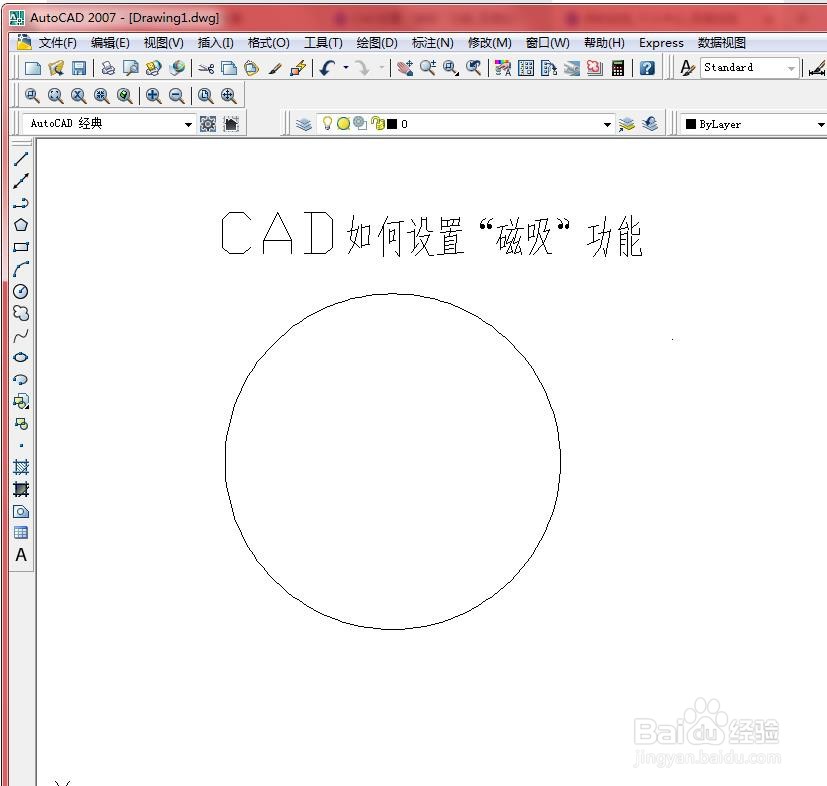Screen dimensions: 827x786
Task: Open the 绘图(D) menu
Action: (x=375, y=43)
